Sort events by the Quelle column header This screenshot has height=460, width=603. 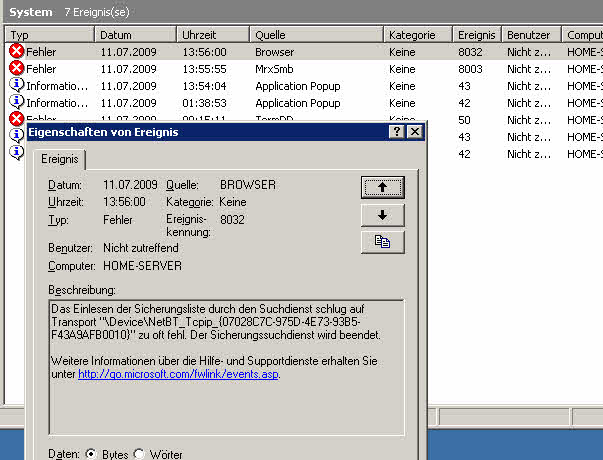(316, 35)
